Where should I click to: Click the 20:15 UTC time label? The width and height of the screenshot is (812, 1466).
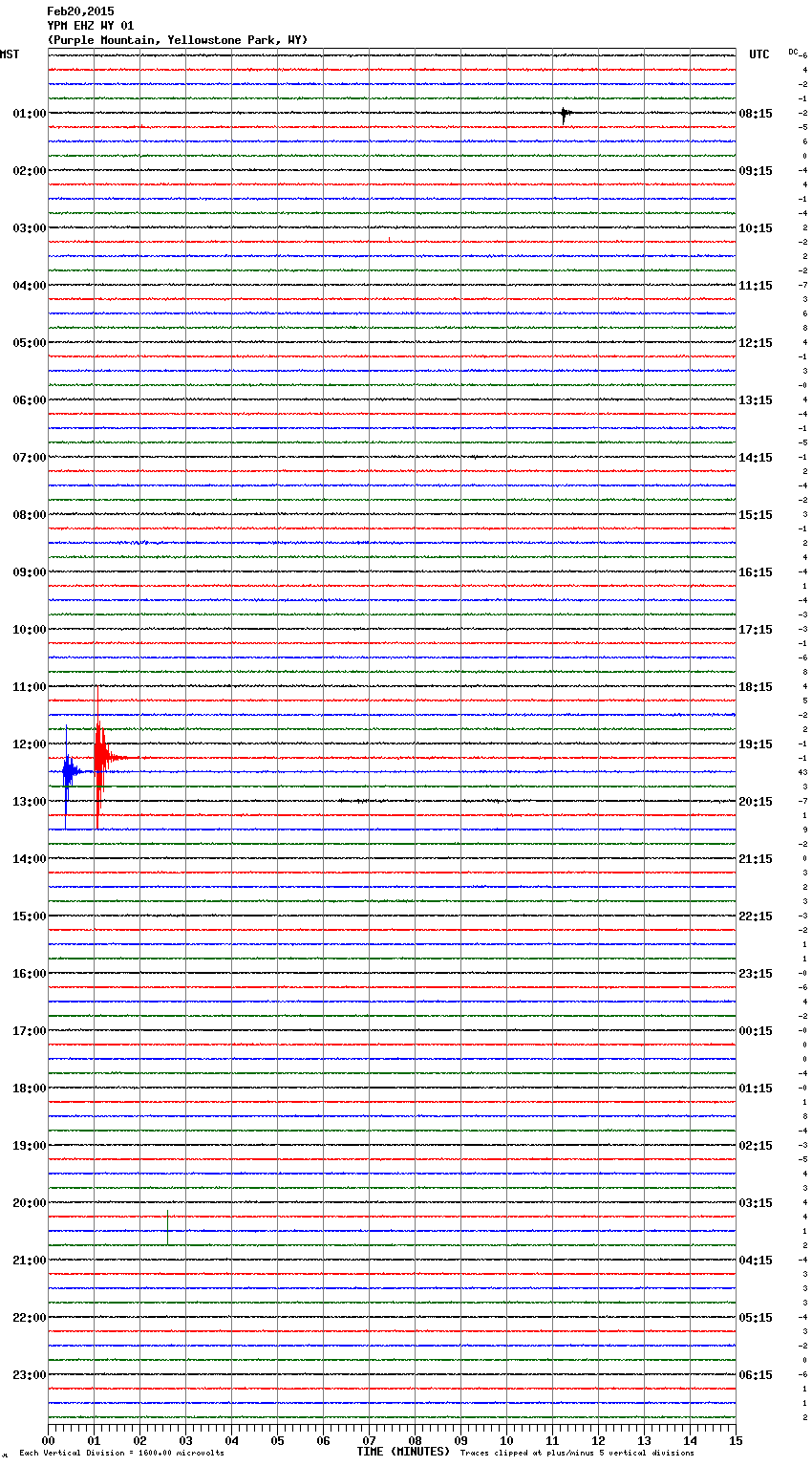point(756,802)
